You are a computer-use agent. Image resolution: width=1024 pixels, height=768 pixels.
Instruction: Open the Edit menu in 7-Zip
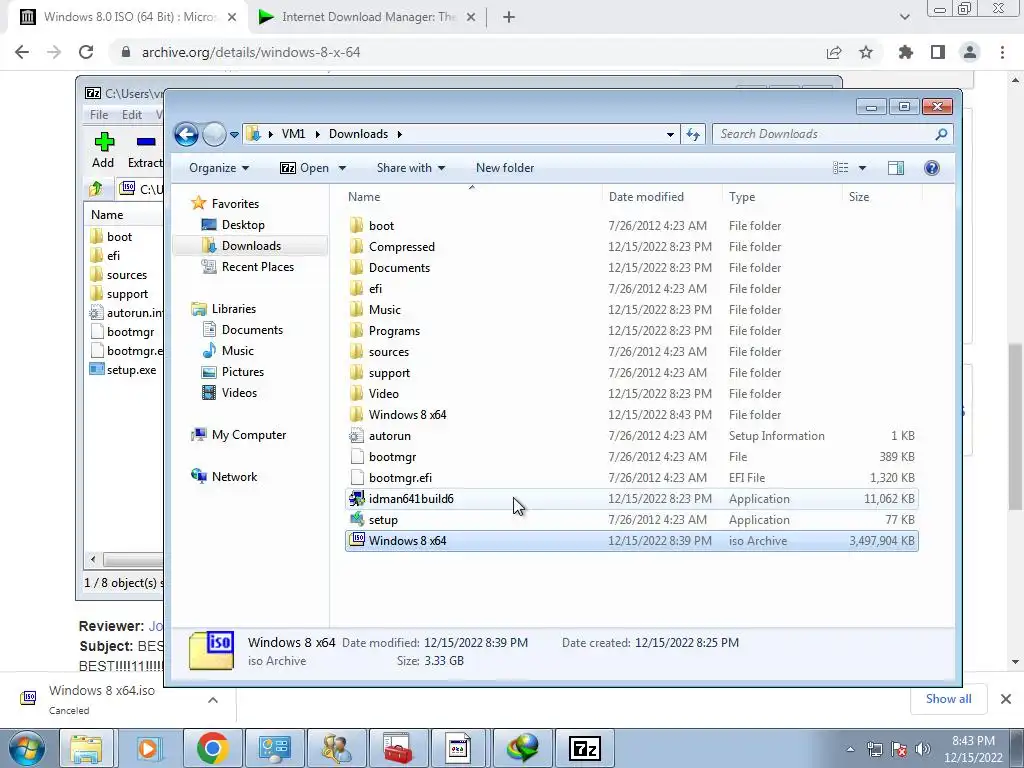click(x=132, y=114)
